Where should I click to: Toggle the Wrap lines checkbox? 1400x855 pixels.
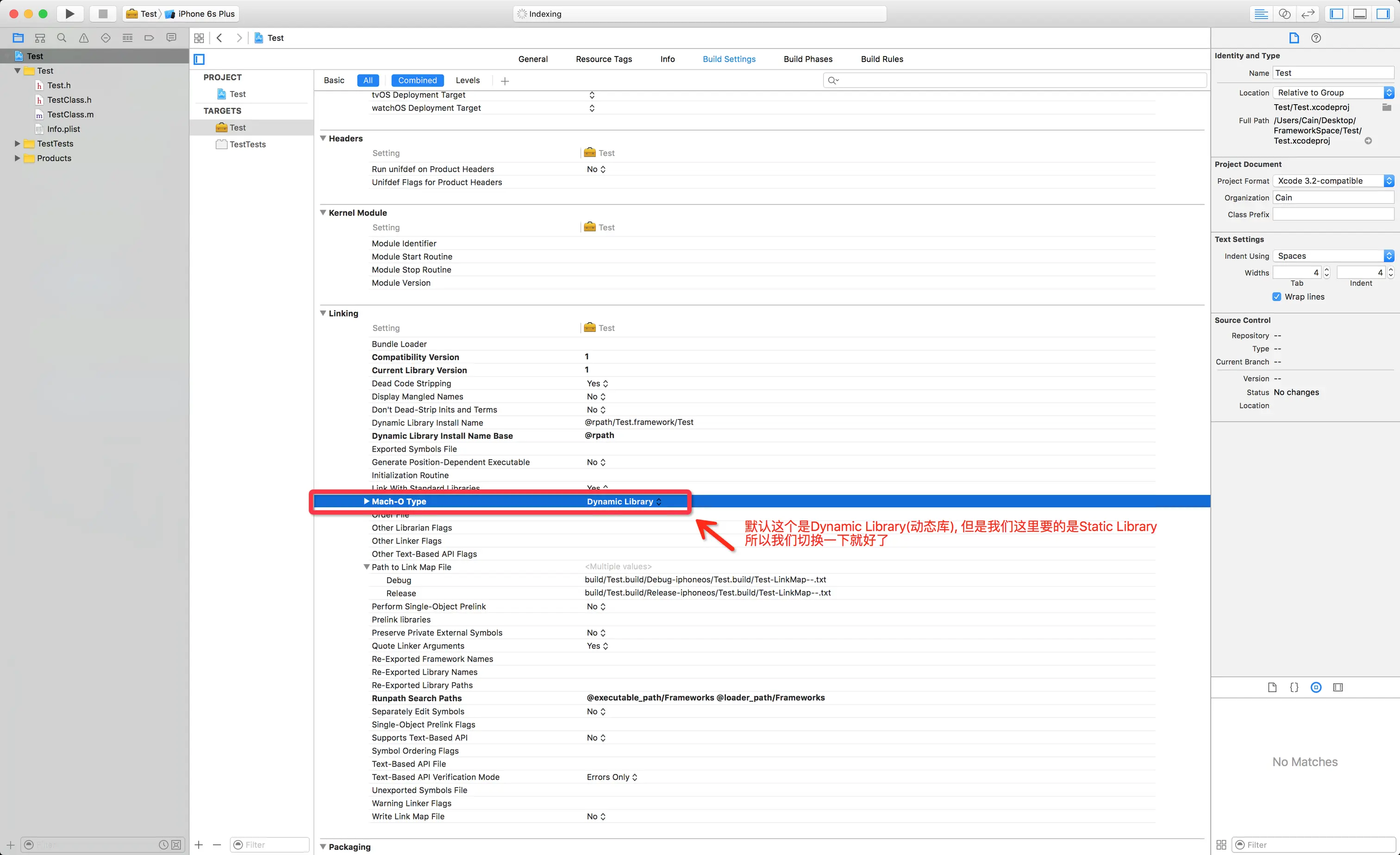[x=1277, y=297]
